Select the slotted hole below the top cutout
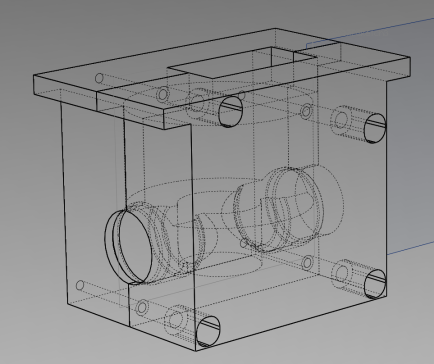Viewport: 434px width, 364px height. 231,112
